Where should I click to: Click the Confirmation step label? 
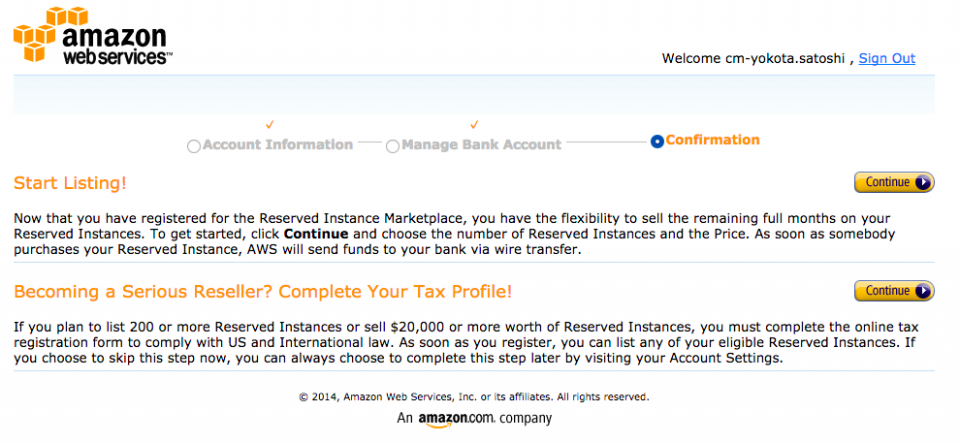pos(712,140)
